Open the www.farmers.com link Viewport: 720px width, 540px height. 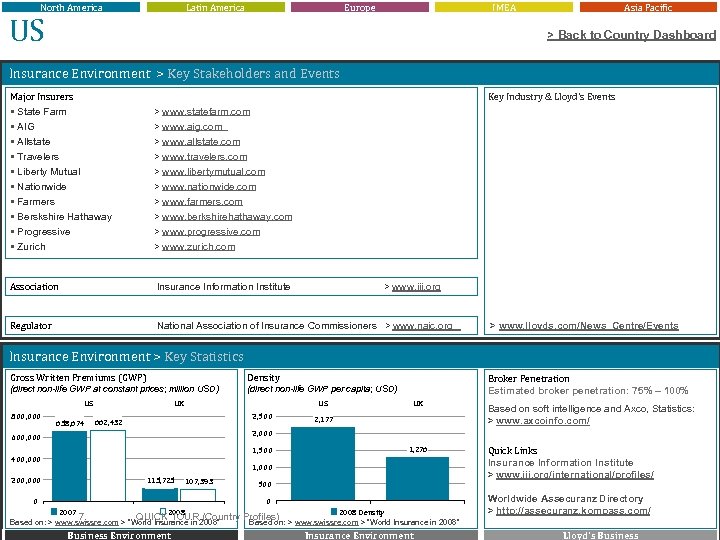(x=202, y=202)
